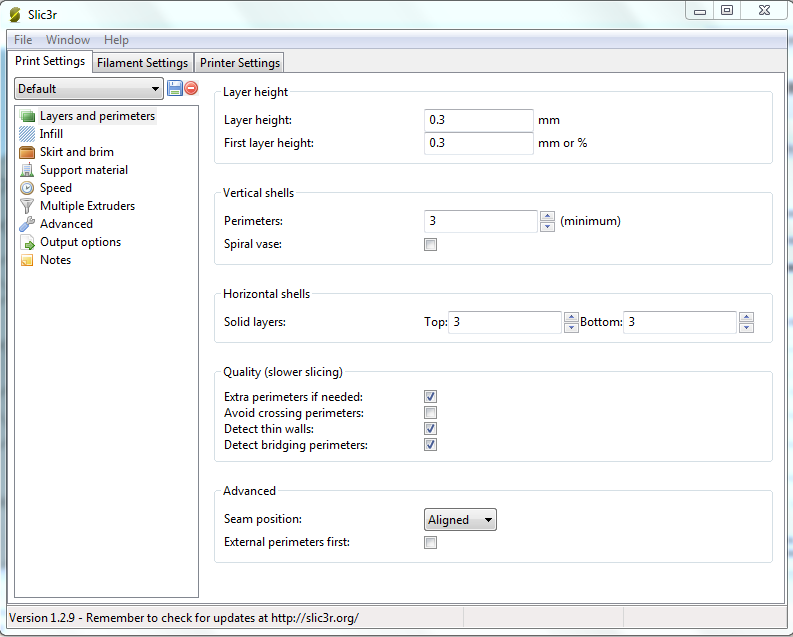Increase Bottom solid layers with the up arrow
Image resolution: width=793 pixels, height=637 pixels.
coord(746,317)
